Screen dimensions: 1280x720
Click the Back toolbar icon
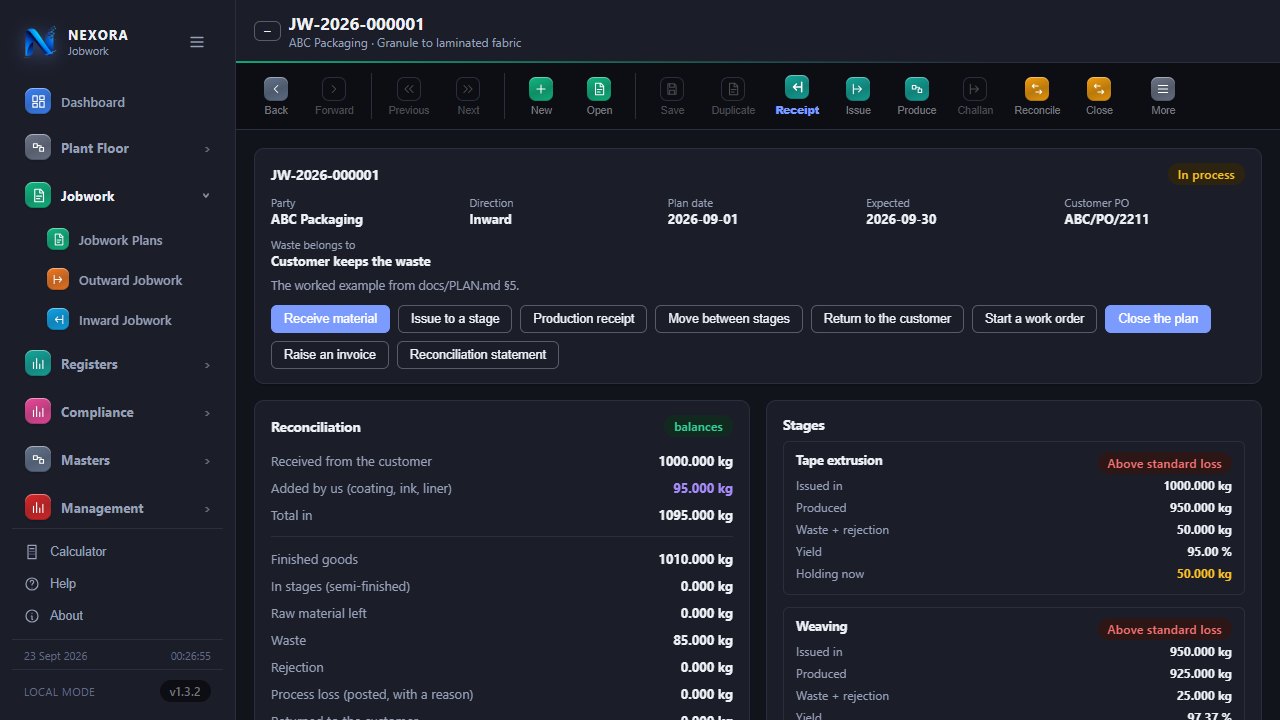(276, 88)
